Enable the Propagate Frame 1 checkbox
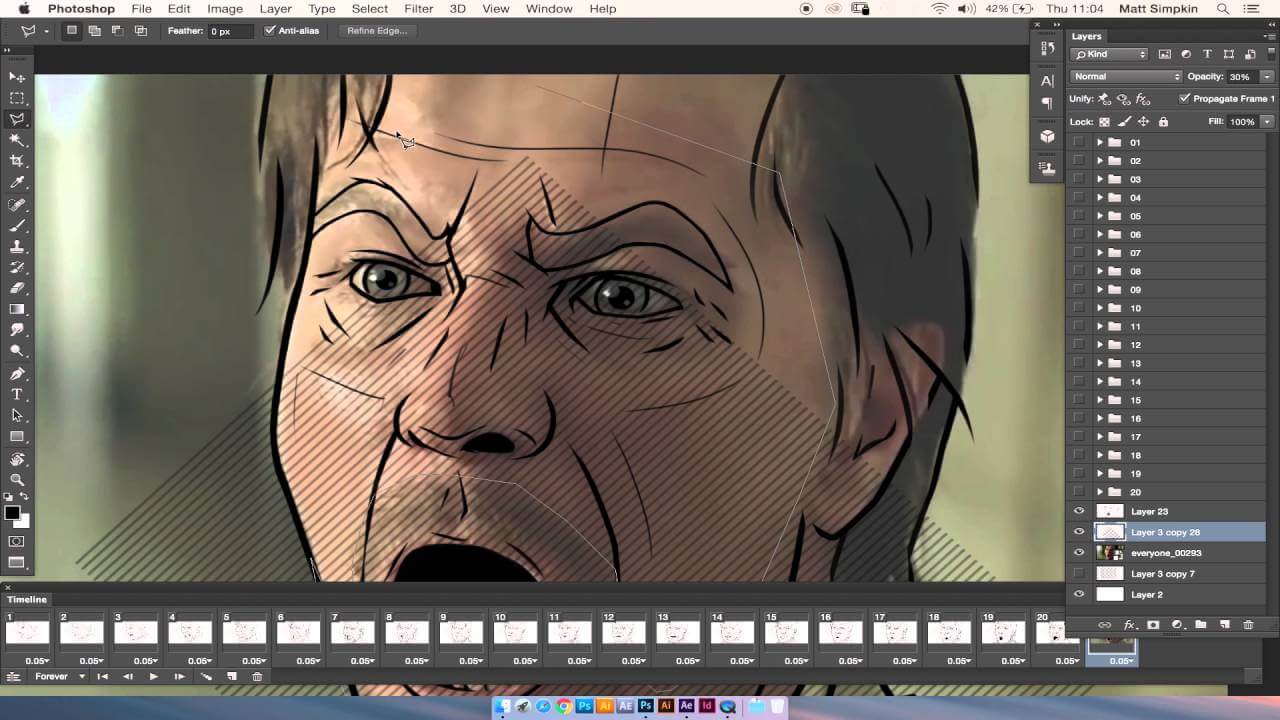Image resolution: width=1280 pixels, height=720 pixels. (x=1185, y=99)
